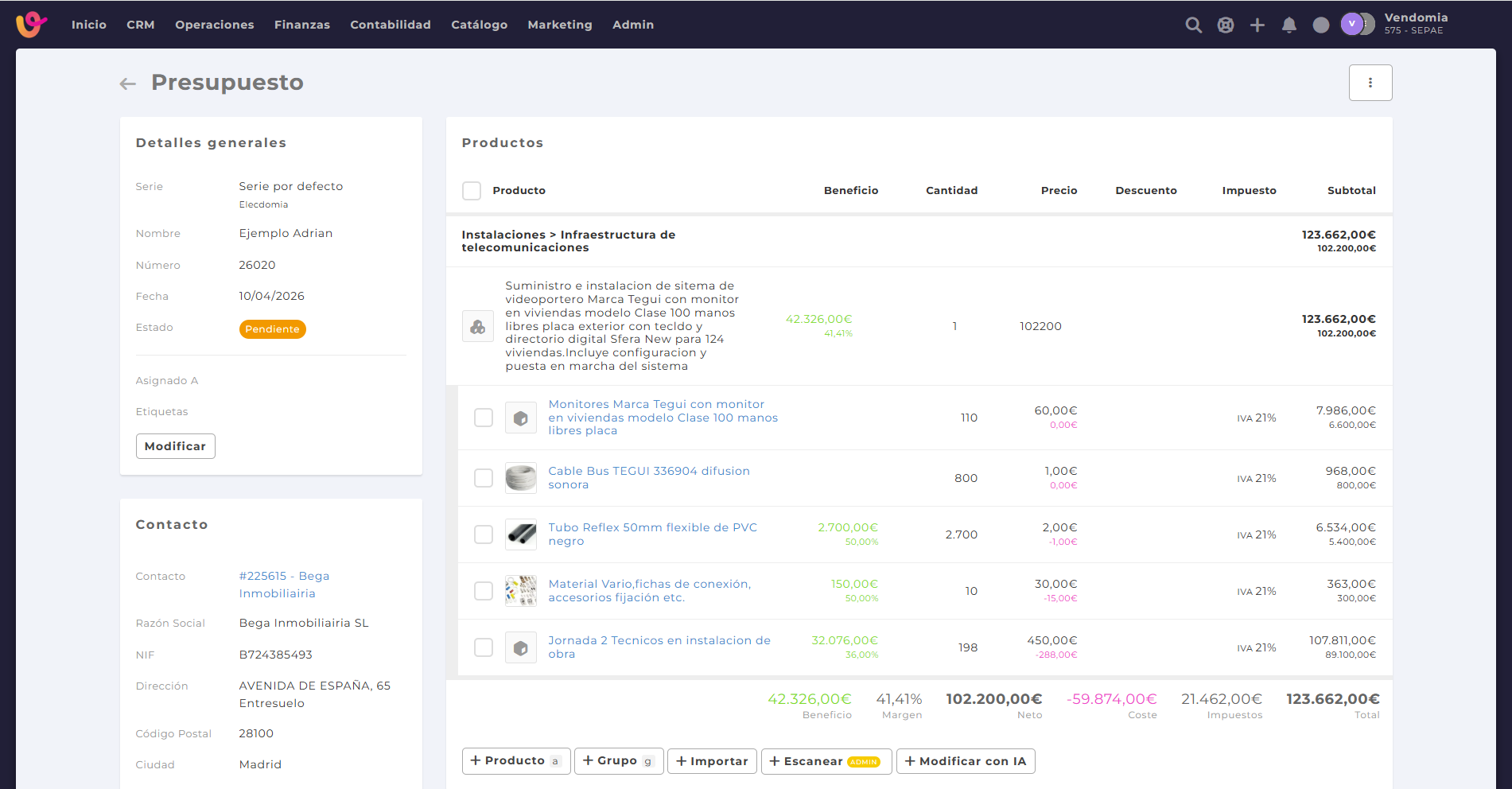Add a group with + Grupo
1512x789 pixels.
coord(619,761)
